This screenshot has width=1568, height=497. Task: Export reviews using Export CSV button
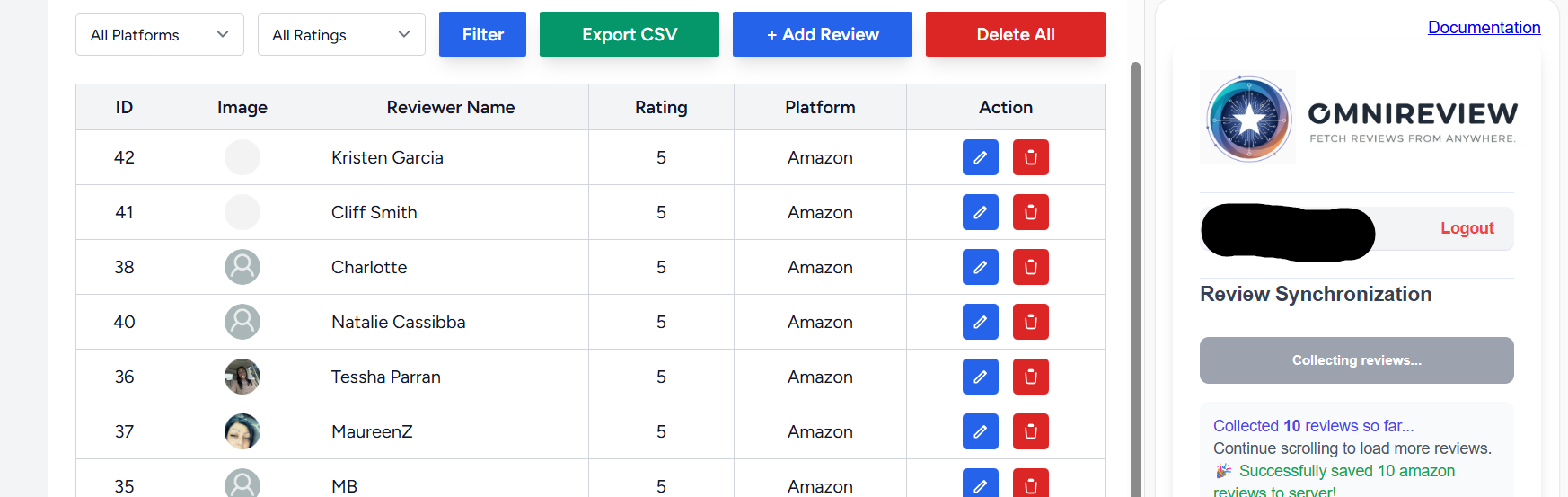pyautogui.click(x=629, y=34)
